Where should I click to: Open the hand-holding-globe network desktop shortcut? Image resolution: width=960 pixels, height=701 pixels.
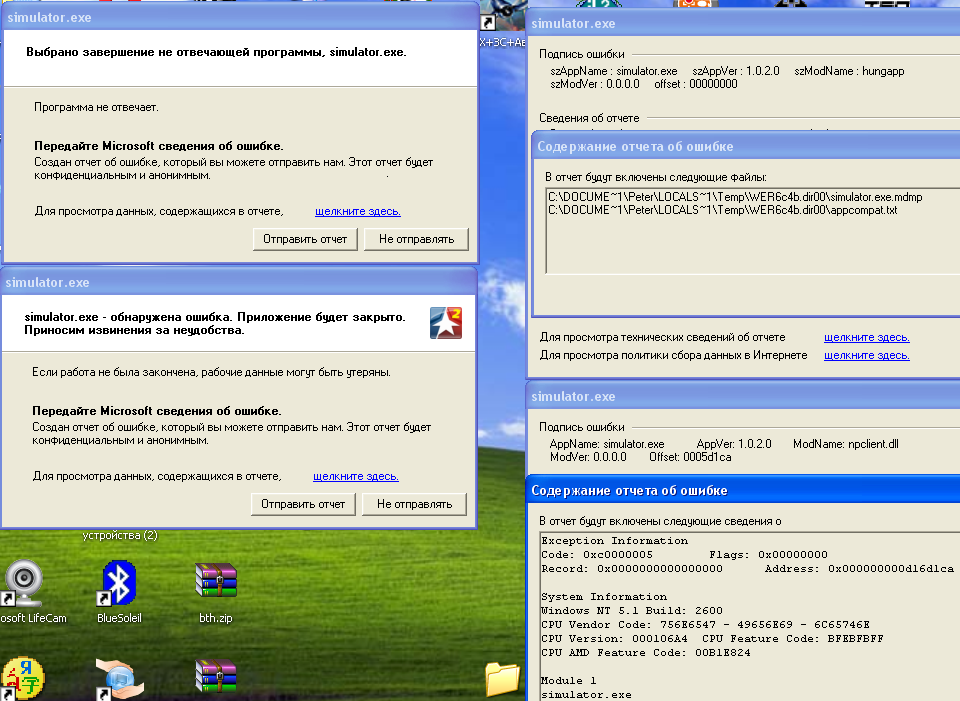click(x=119, y=680)
